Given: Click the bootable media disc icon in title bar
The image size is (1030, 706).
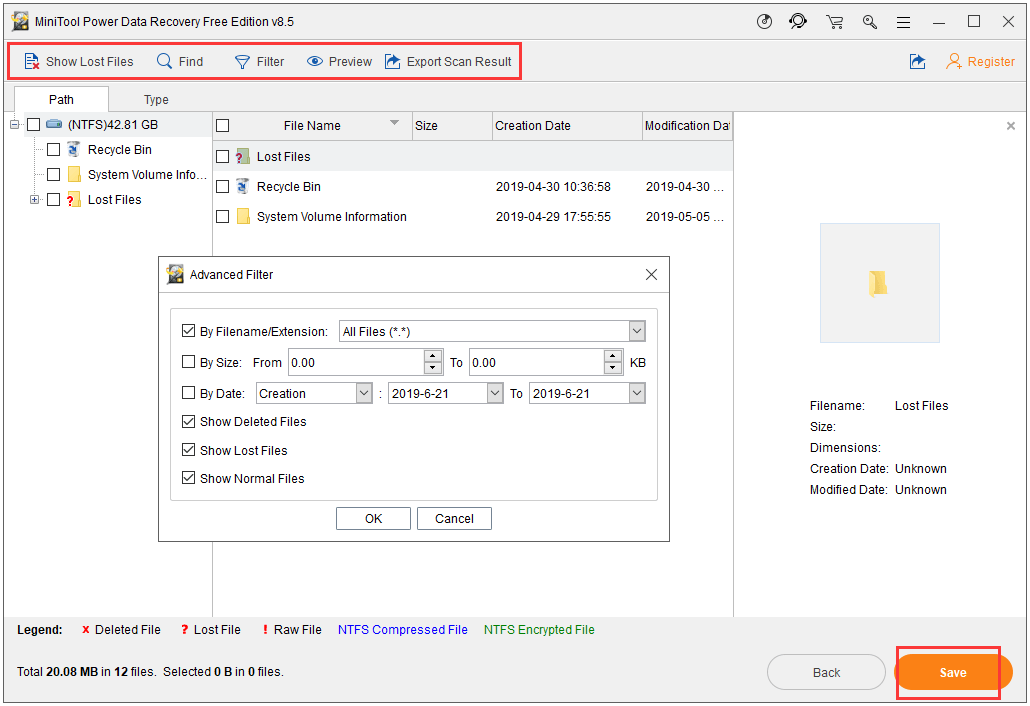Looking at the screenshot, I should coord(764,22).
